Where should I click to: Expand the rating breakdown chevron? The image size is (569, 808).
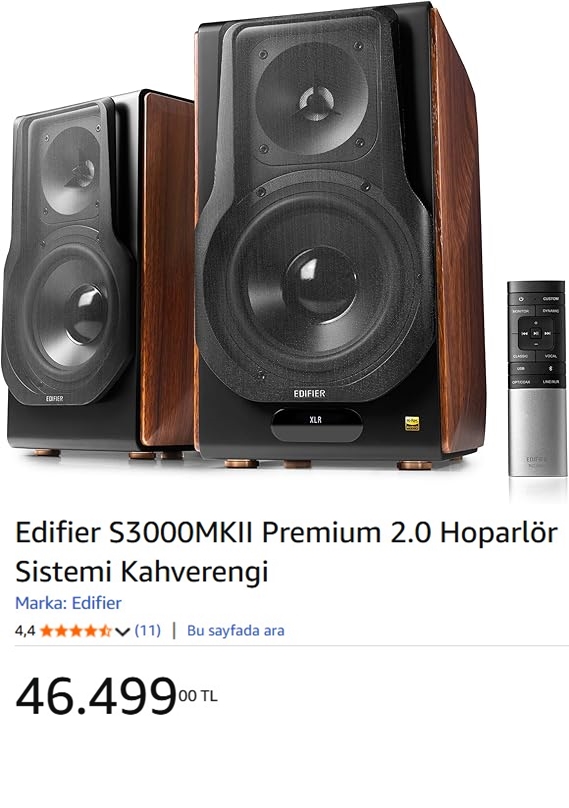pos(122,631)
